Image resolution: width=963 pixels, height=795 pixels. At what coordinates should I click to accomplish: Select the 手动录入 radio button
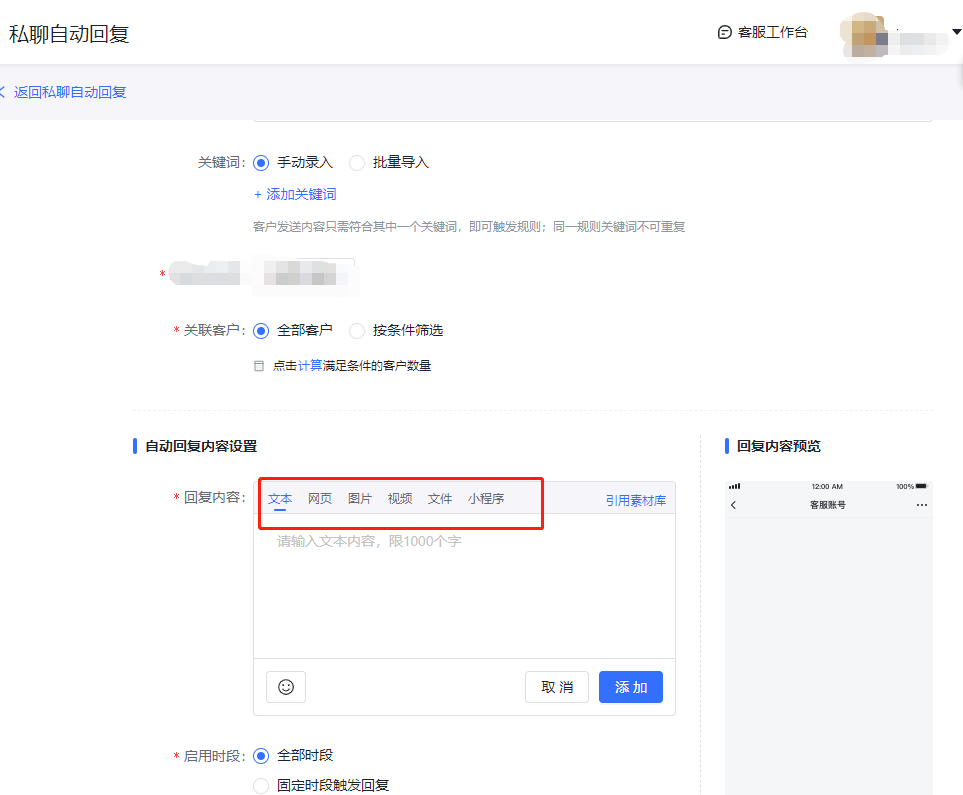262,162
